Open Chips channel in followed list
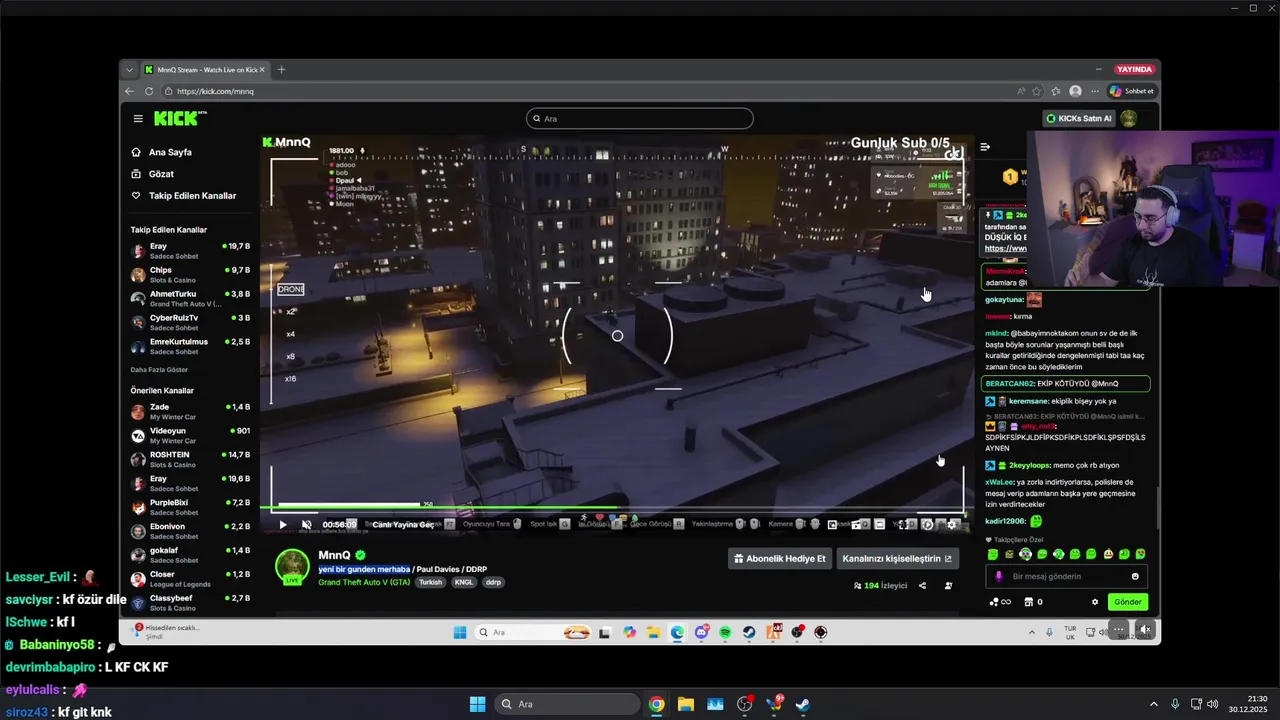1280x720 pixels. (190, 274)
